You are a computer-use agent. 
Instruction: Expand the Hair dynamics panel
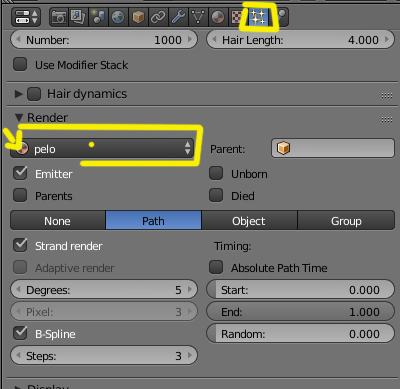(x=18, y=94)
